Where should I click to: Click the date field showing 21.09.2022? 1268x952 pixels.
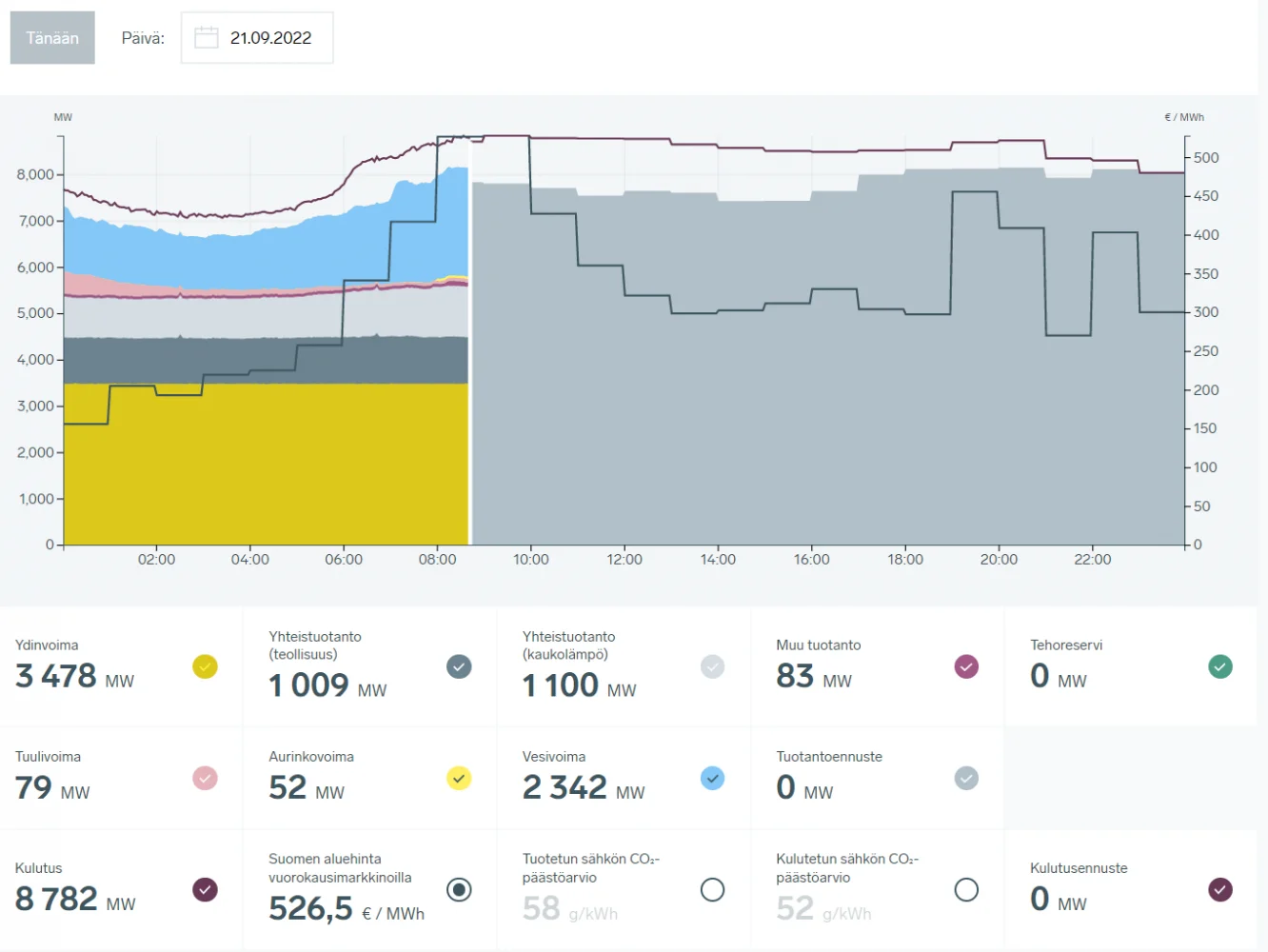click(x=270, y=38)
